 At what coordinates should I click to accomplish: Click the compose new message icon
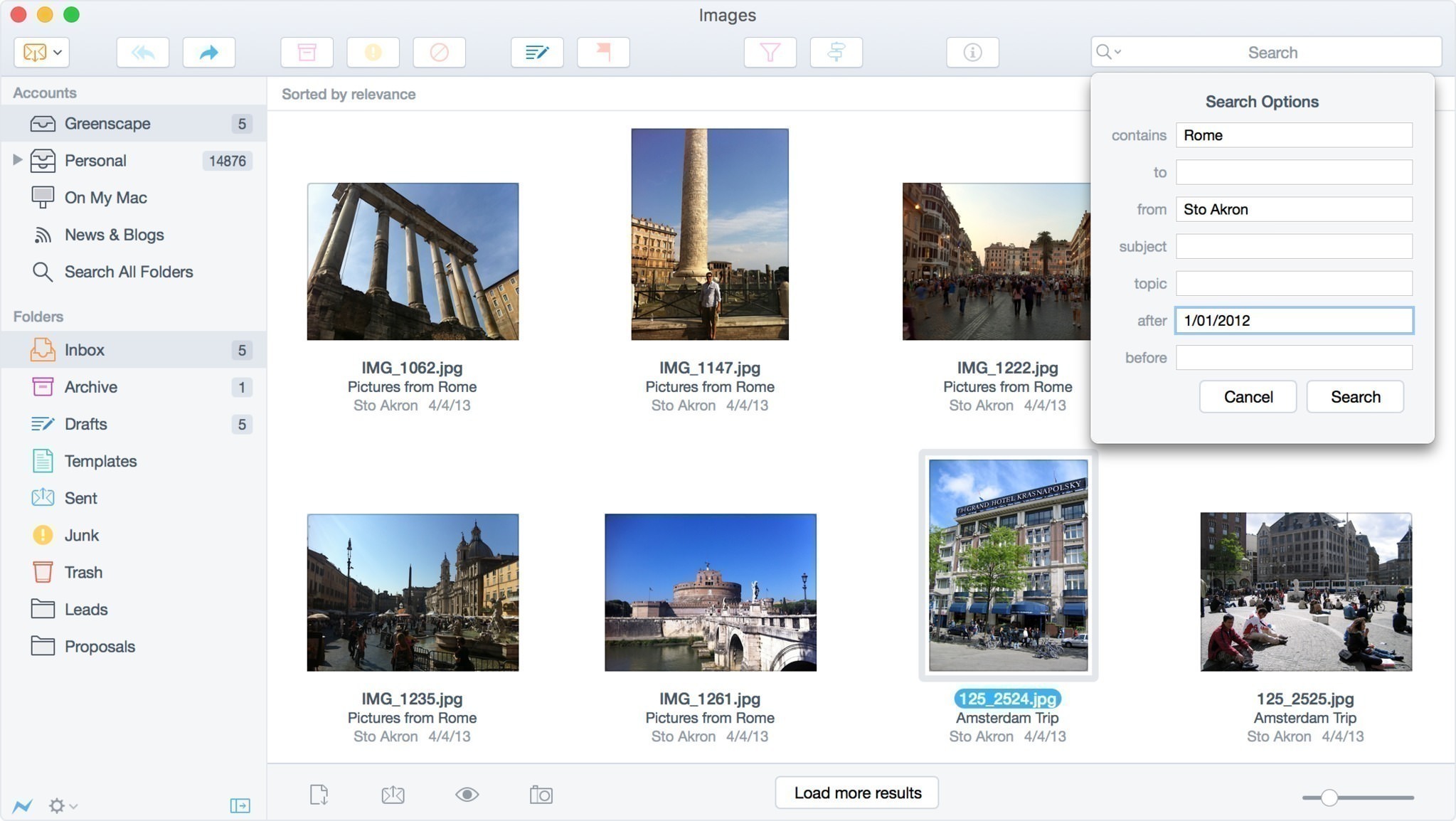(x=537, y=52)
